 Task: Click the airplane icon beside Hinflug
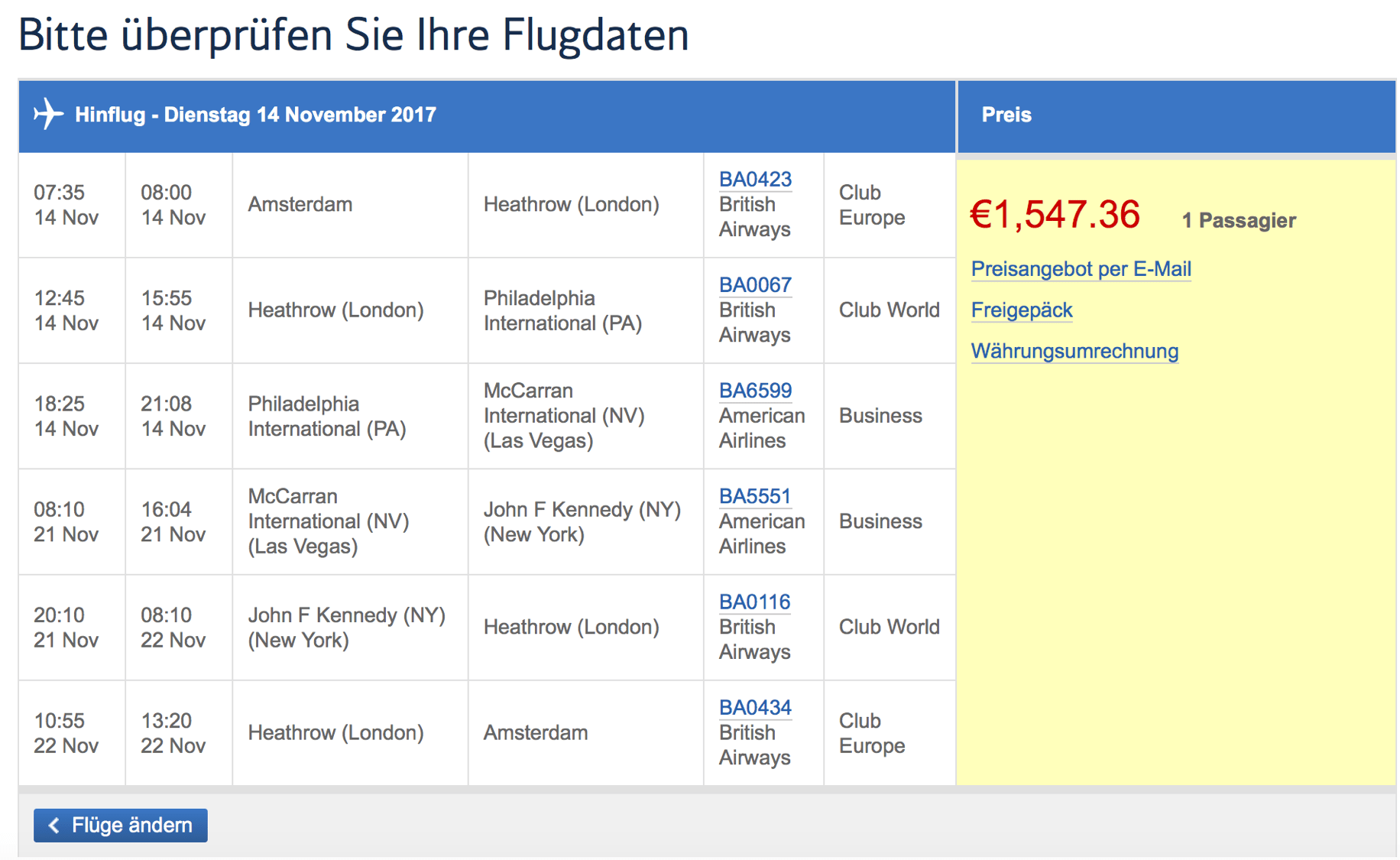(48, 114)
